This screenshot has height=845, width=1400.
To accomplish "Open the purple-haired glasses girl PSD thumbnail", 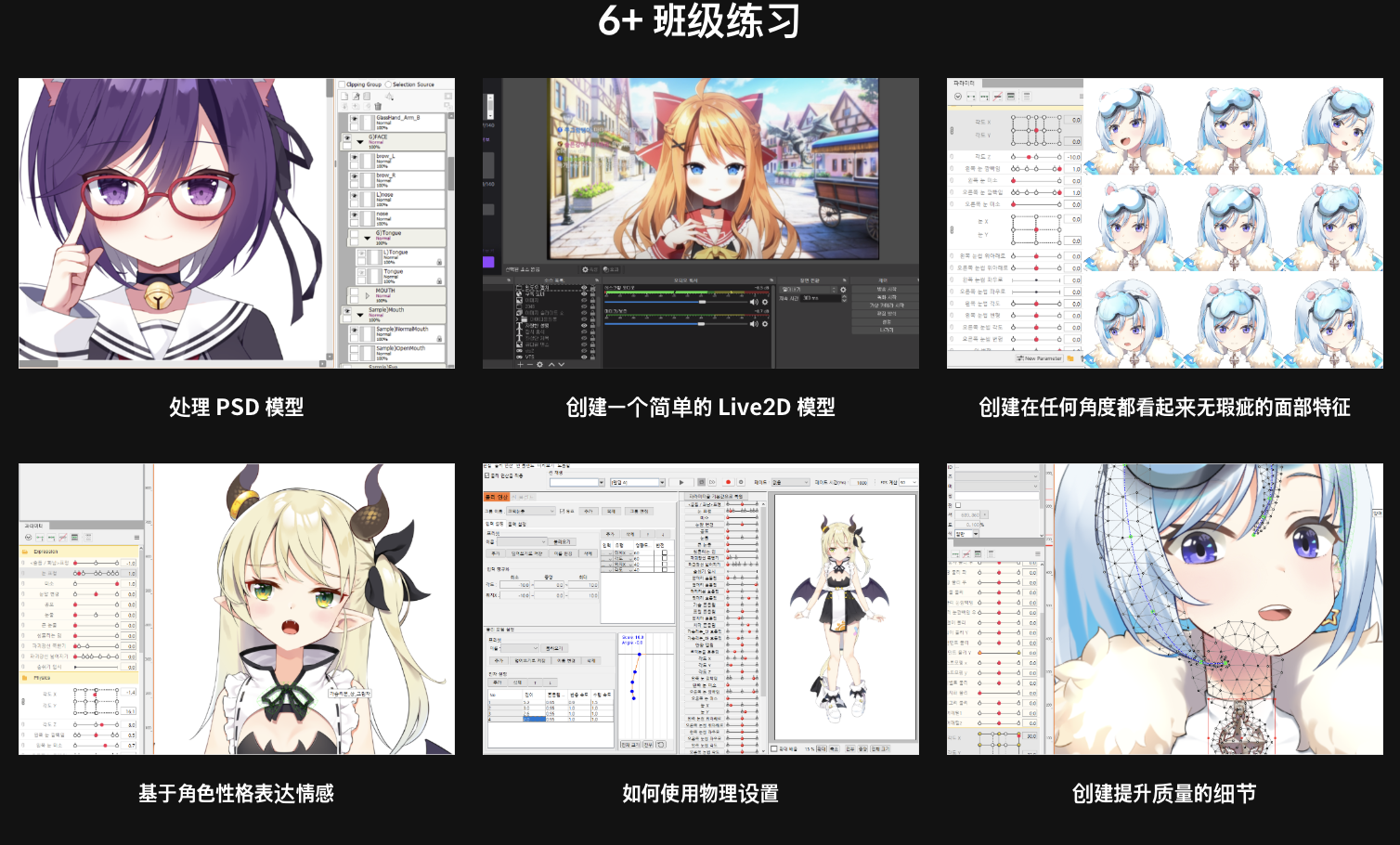I will coord(237,223).
